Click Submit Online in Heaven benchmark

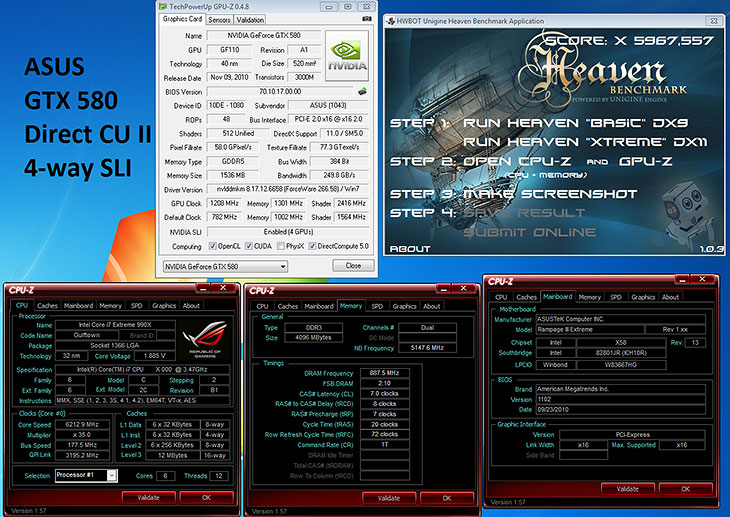(x=530, y=232)
